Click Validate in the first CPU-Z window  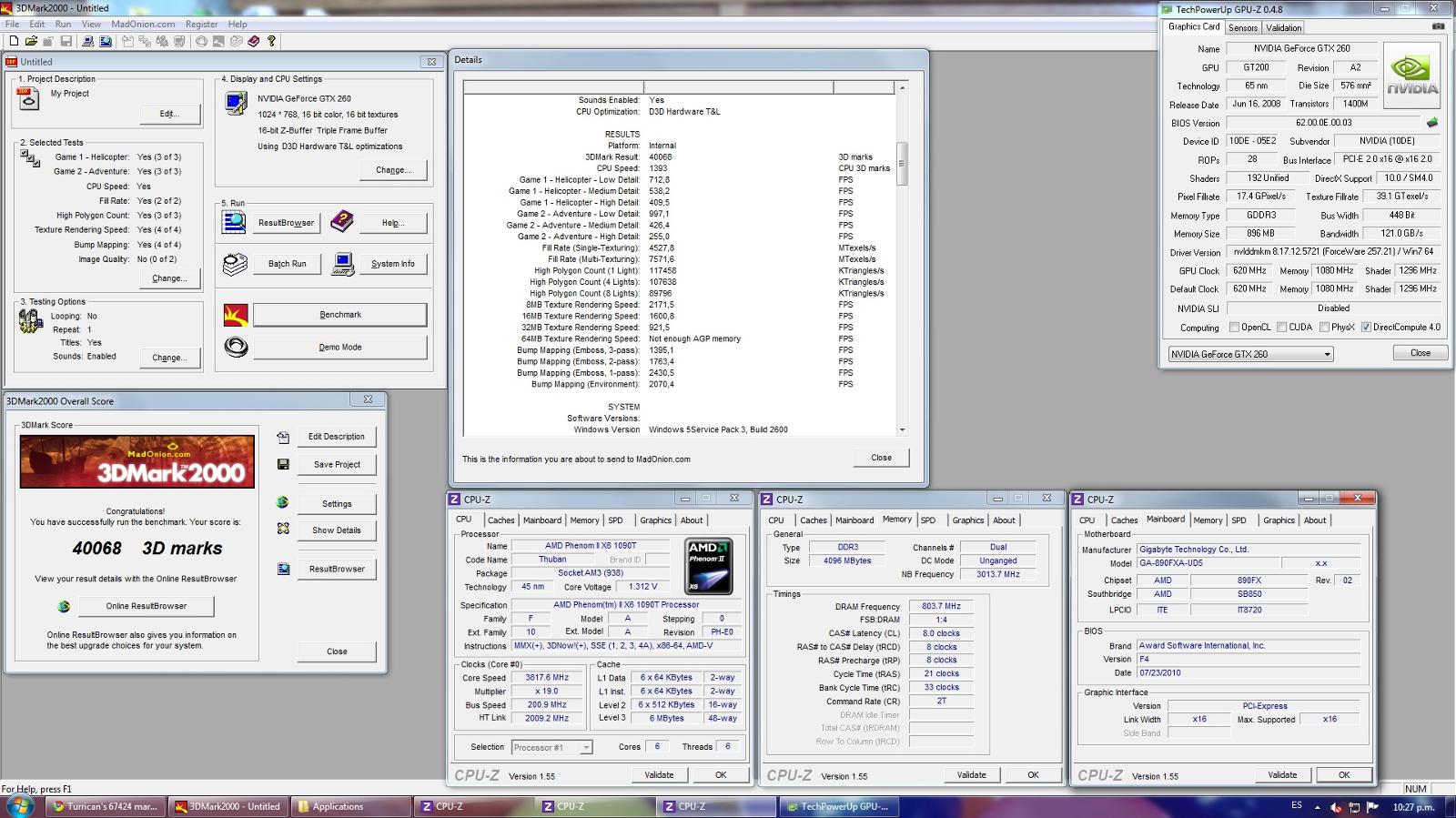tap(659, 775)
